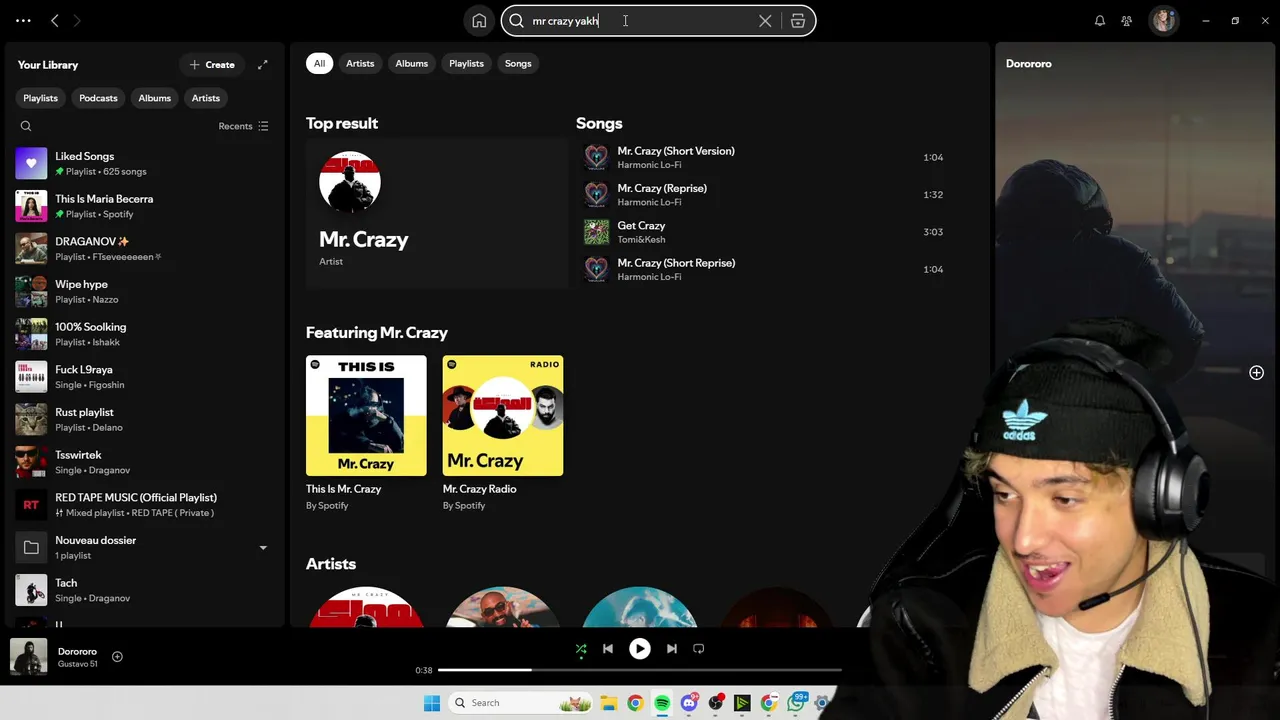1280x720 pixels.
Task: Filter library by Playlists
Action: coord(41,98)
